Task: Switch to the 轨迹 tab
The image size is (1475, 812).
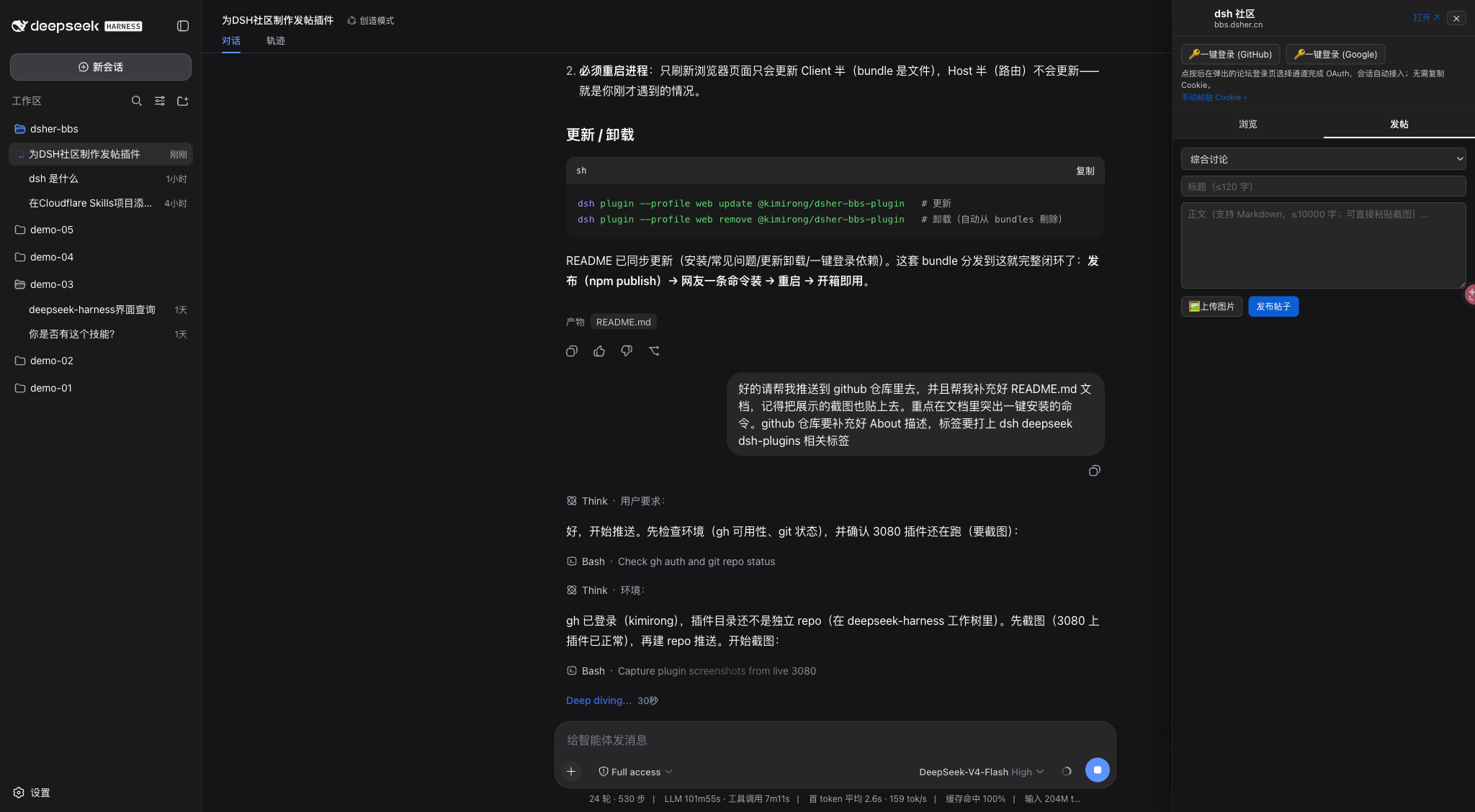Action: tap(276, 41)
